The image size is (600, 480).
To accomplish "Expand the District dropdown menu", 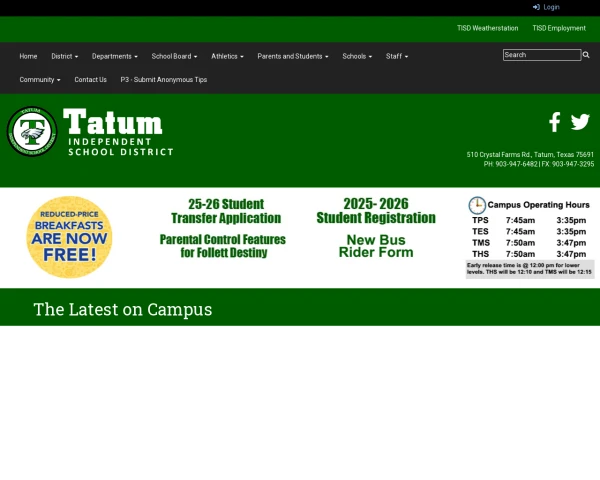I will click(65, 56).
